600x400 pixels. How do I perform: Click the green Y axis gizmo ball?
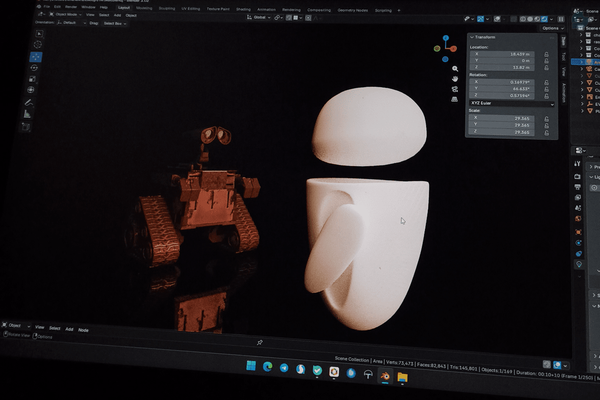click(x=437, y=48)
